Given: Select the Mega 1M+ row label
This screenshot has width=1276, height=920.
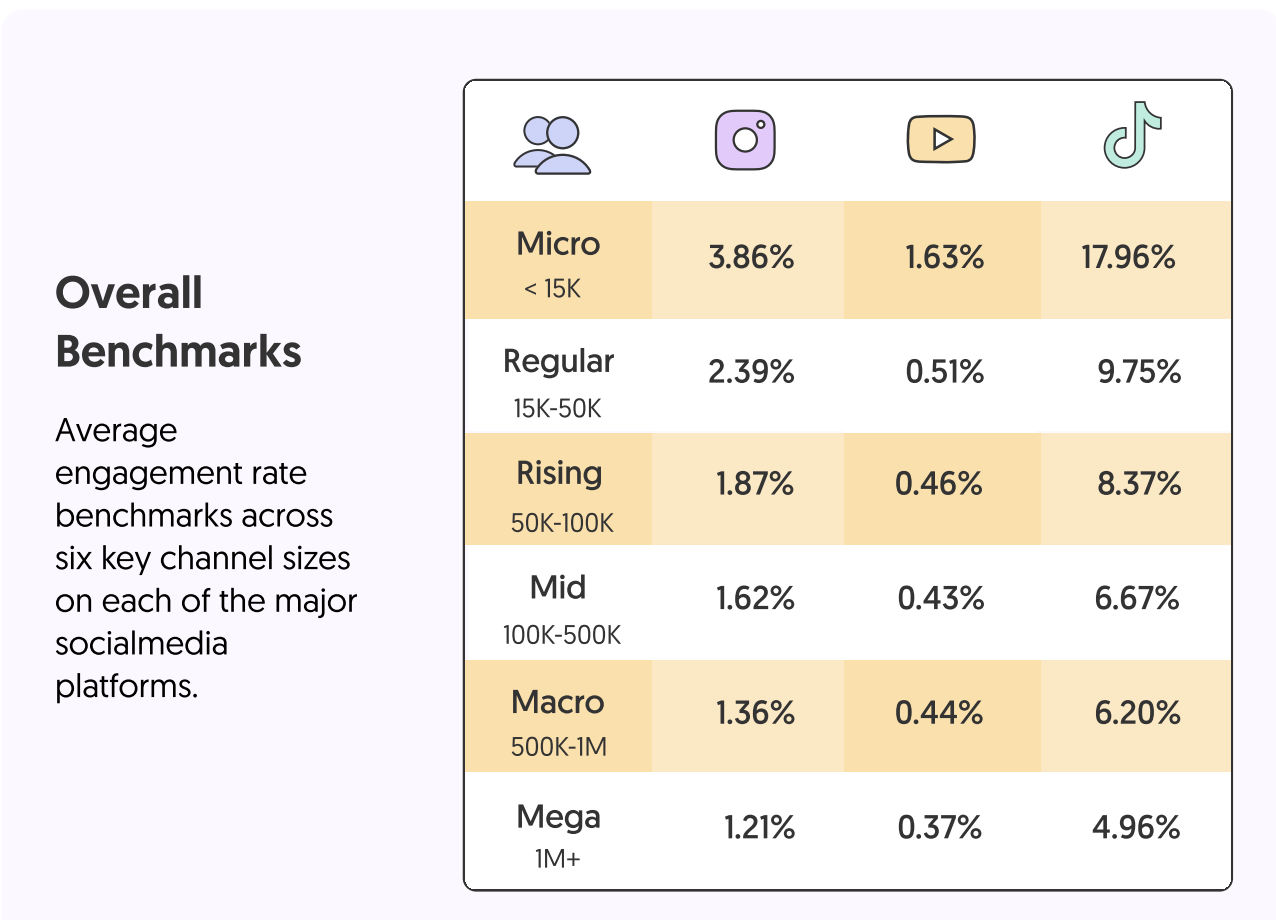Looking at the screenshot, I should 558,832.
